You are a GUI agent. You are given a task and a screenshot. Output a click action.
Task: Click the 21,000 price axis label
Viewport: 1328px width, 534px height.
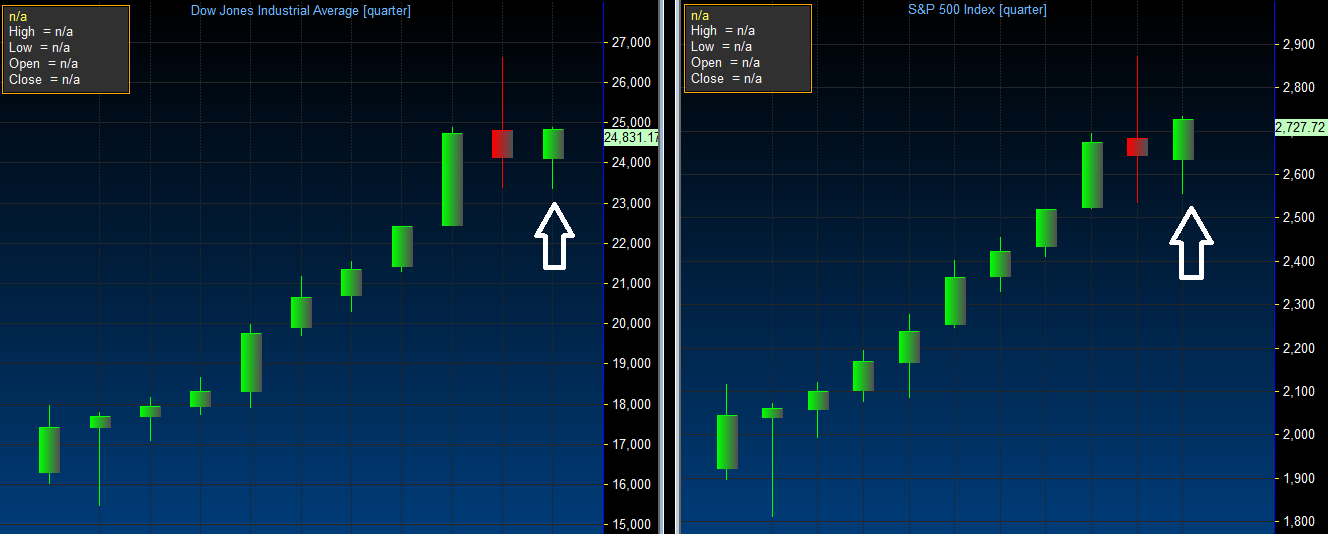631,283
